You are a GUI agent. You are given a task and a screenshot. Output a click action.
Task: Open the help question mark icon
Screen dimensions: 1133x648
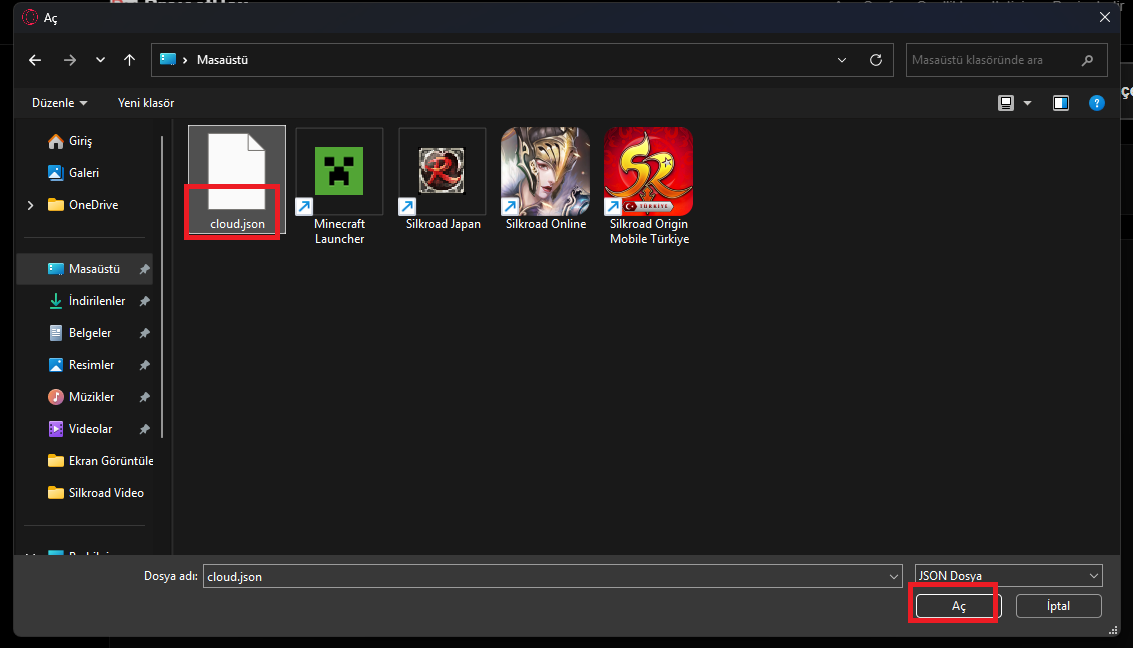click(1097, 103)
